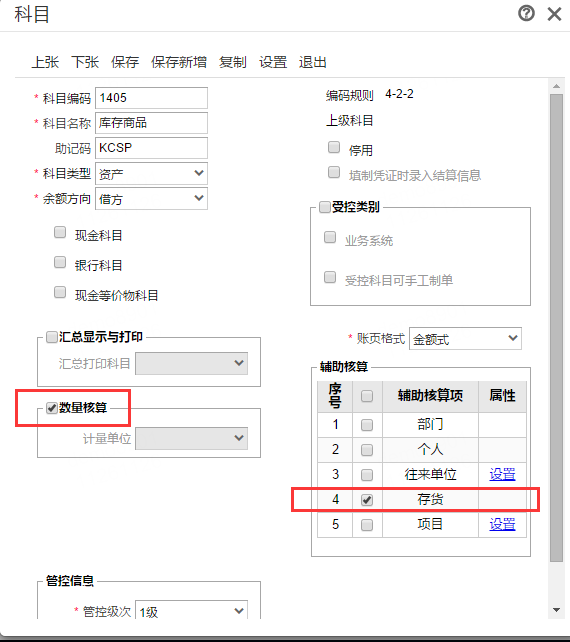Uncheck the 存货 auxiliary accounting checkbox
570x642 pixels.
click(367, 500)
